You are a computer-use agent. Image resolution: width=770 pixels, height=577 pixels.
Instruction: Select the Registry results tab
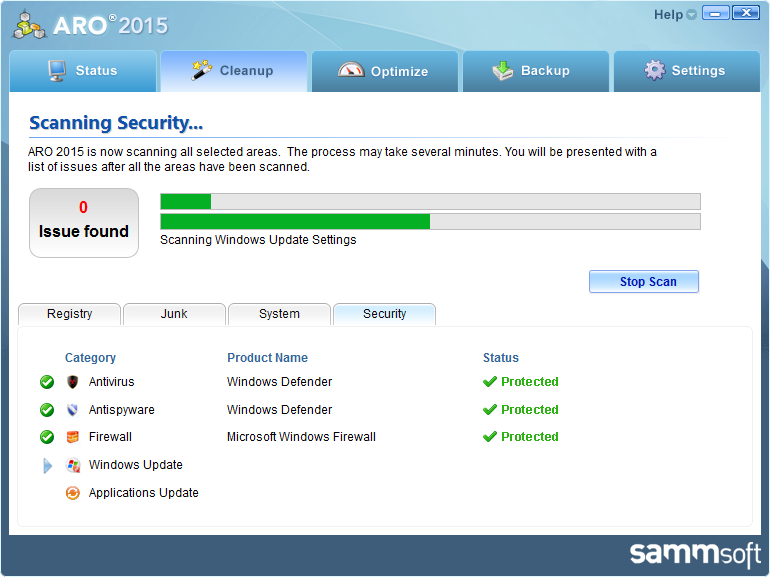coord(69,314)
